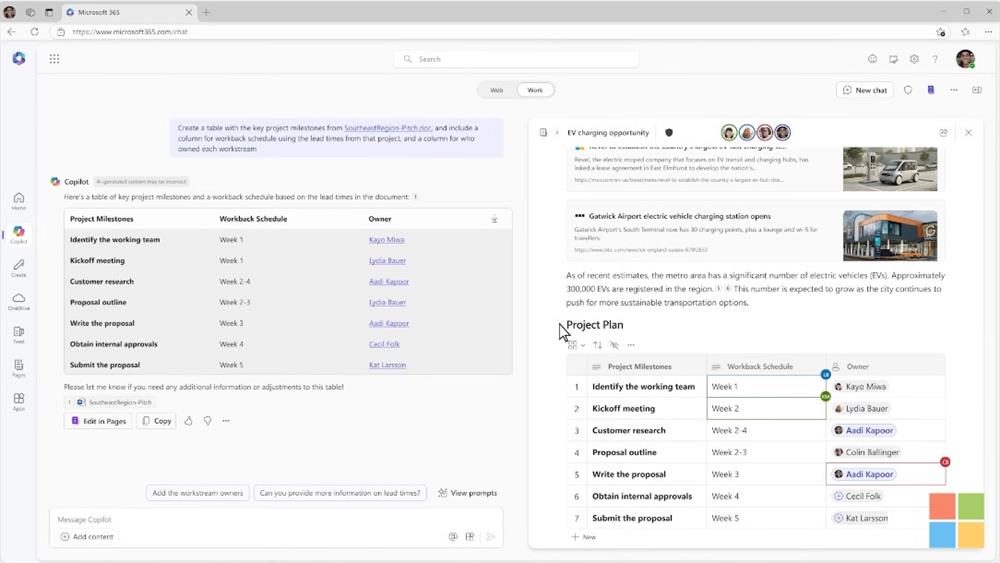This screenshot has width=1000, height=563.
Task: Select 'Week 2-4' cell in Customer research page row
Action: [x=766, y=430]
